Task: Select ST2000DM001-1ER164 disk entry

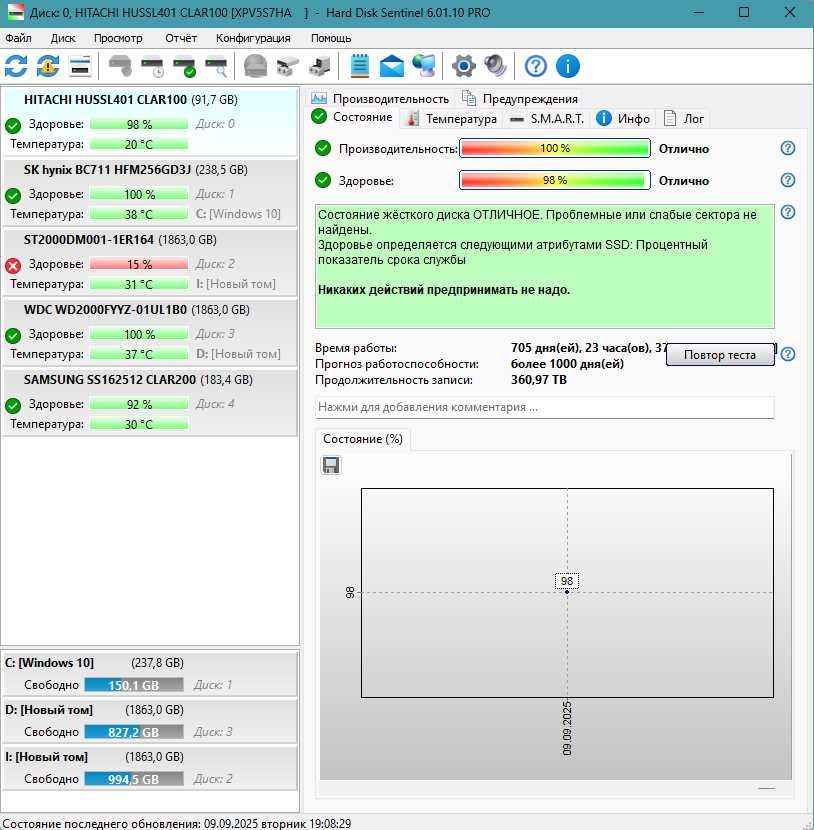Action: (x=150, y=261)
